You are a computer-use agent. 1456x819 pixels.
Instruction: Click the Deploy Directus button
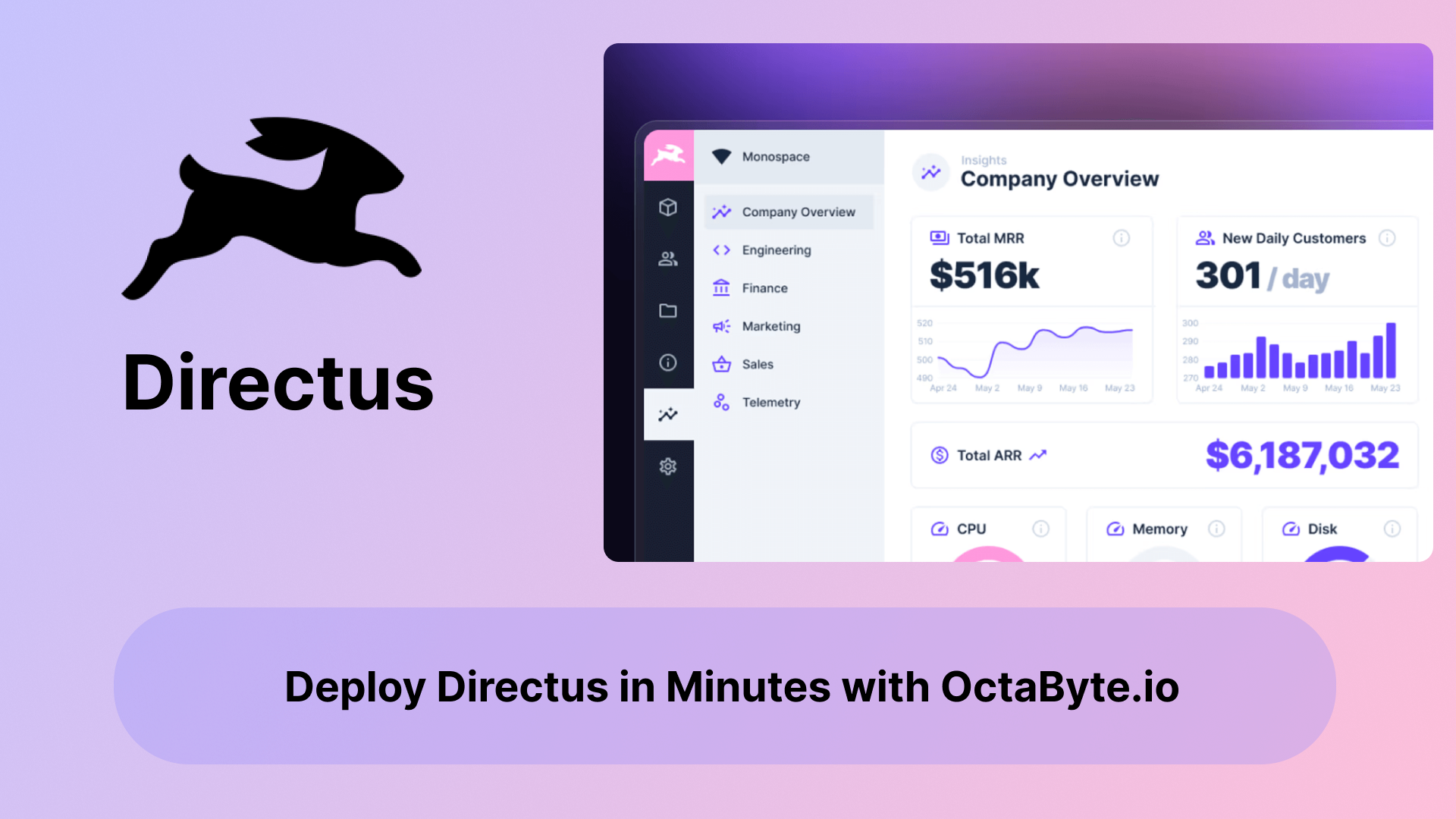point(728,686)
